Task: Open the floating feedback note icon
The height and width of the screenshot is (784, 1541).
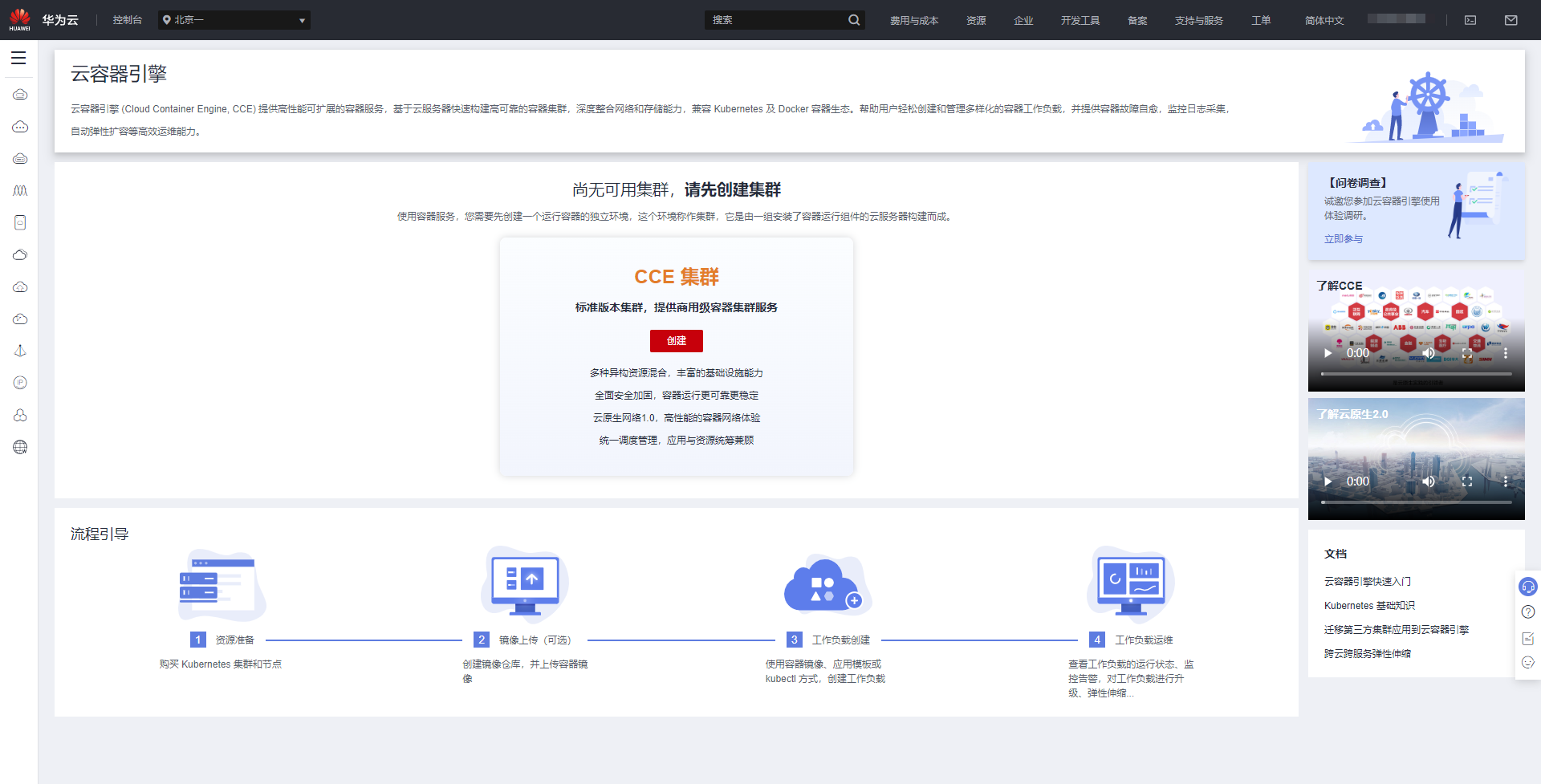Action: (1528, 638)
